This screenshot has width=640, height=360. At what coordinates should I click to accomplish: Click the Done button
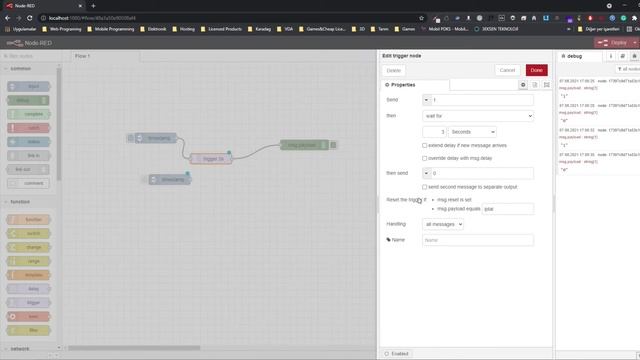[x=536, y=70]
